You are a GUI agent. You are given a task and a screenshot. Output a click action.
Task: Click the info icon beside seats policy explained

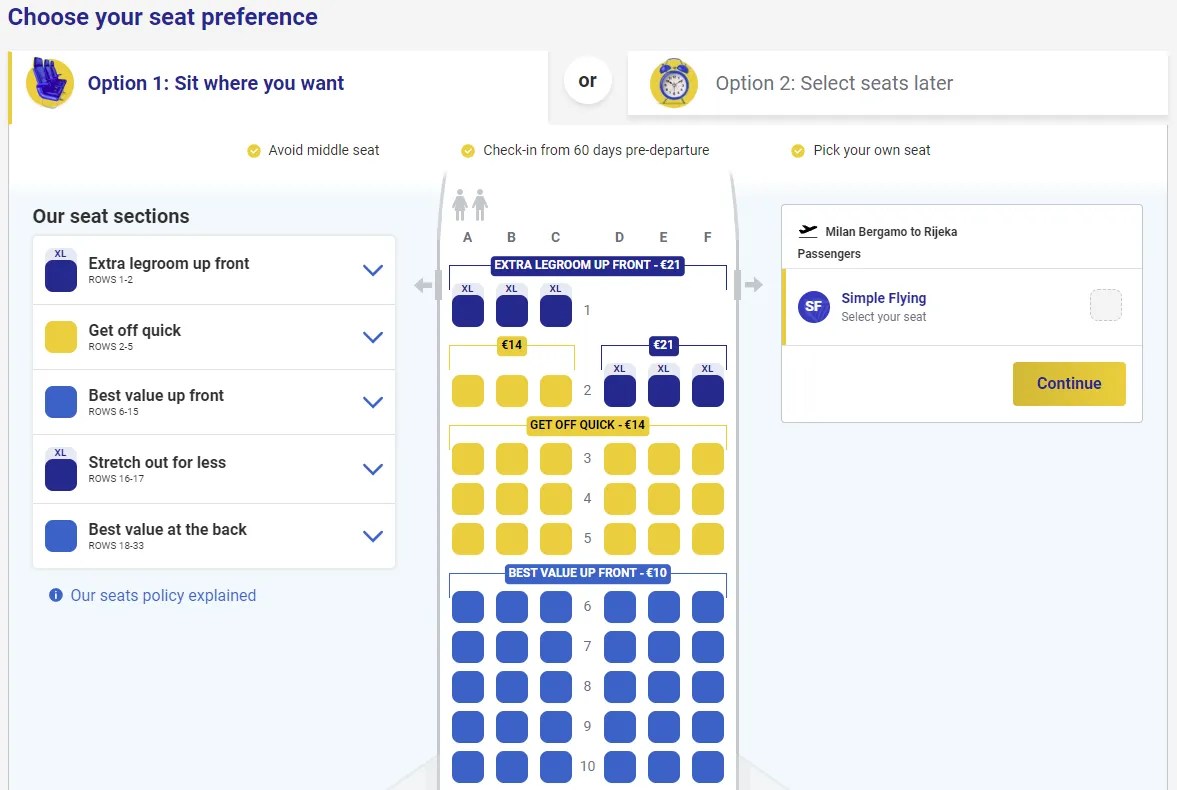click(56, 594)
